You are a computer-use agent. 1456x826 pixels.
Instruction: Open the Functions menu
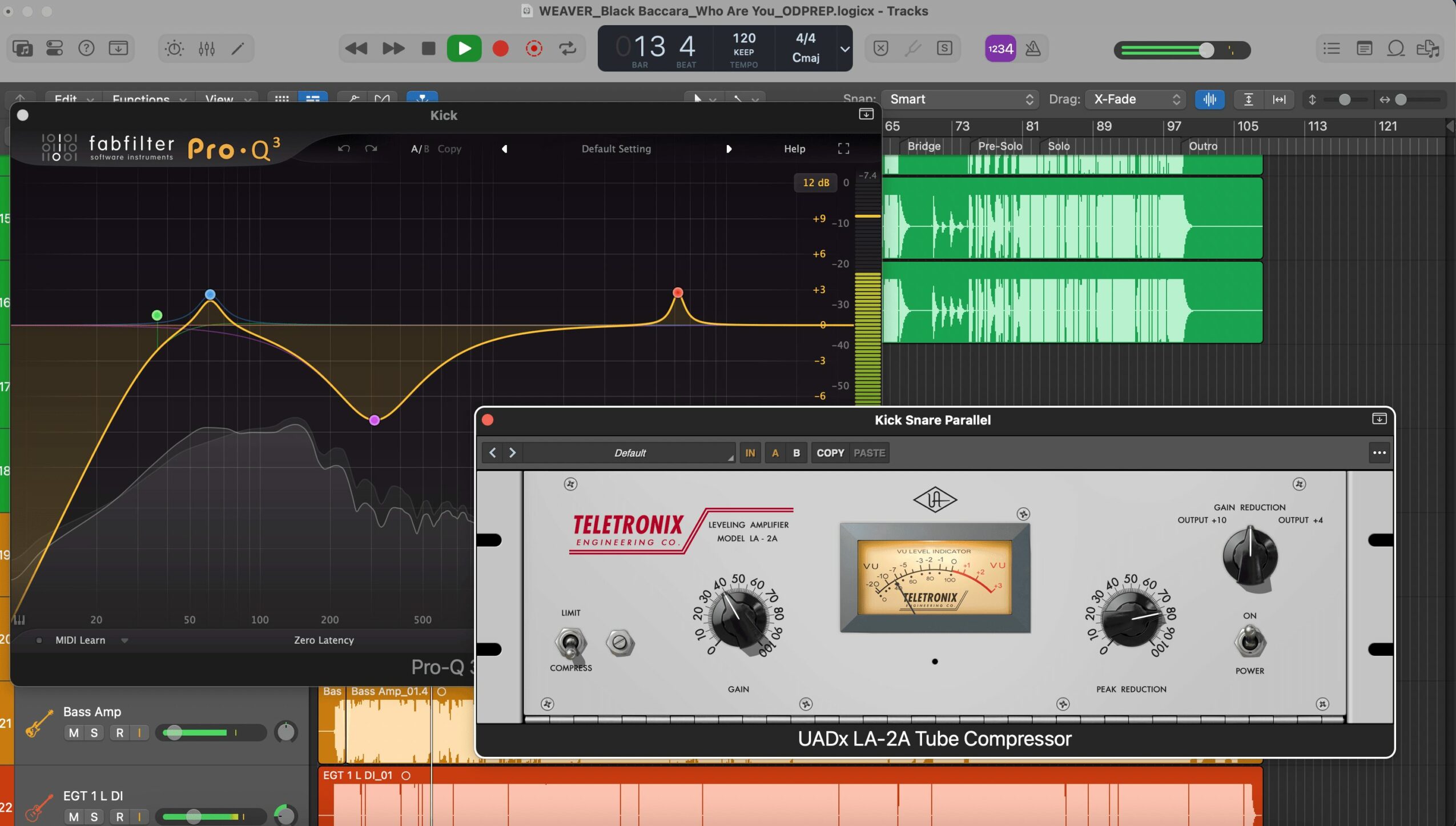tap(149, 98)
